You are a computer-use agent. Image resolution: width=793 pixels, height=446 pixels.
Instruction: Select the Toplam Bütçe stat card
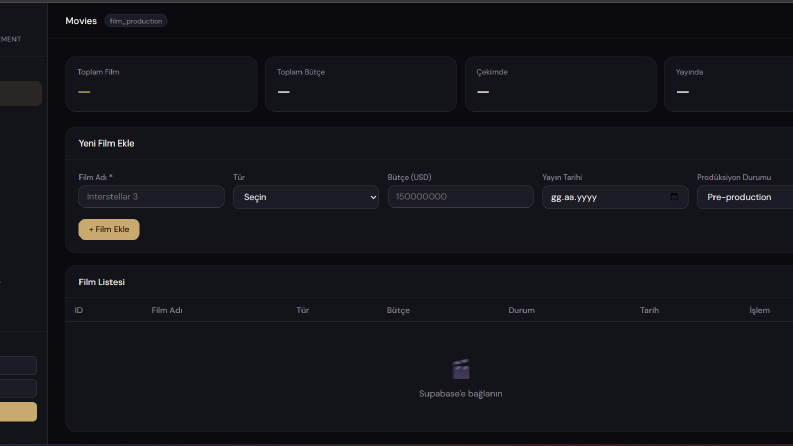coord(361,84)
